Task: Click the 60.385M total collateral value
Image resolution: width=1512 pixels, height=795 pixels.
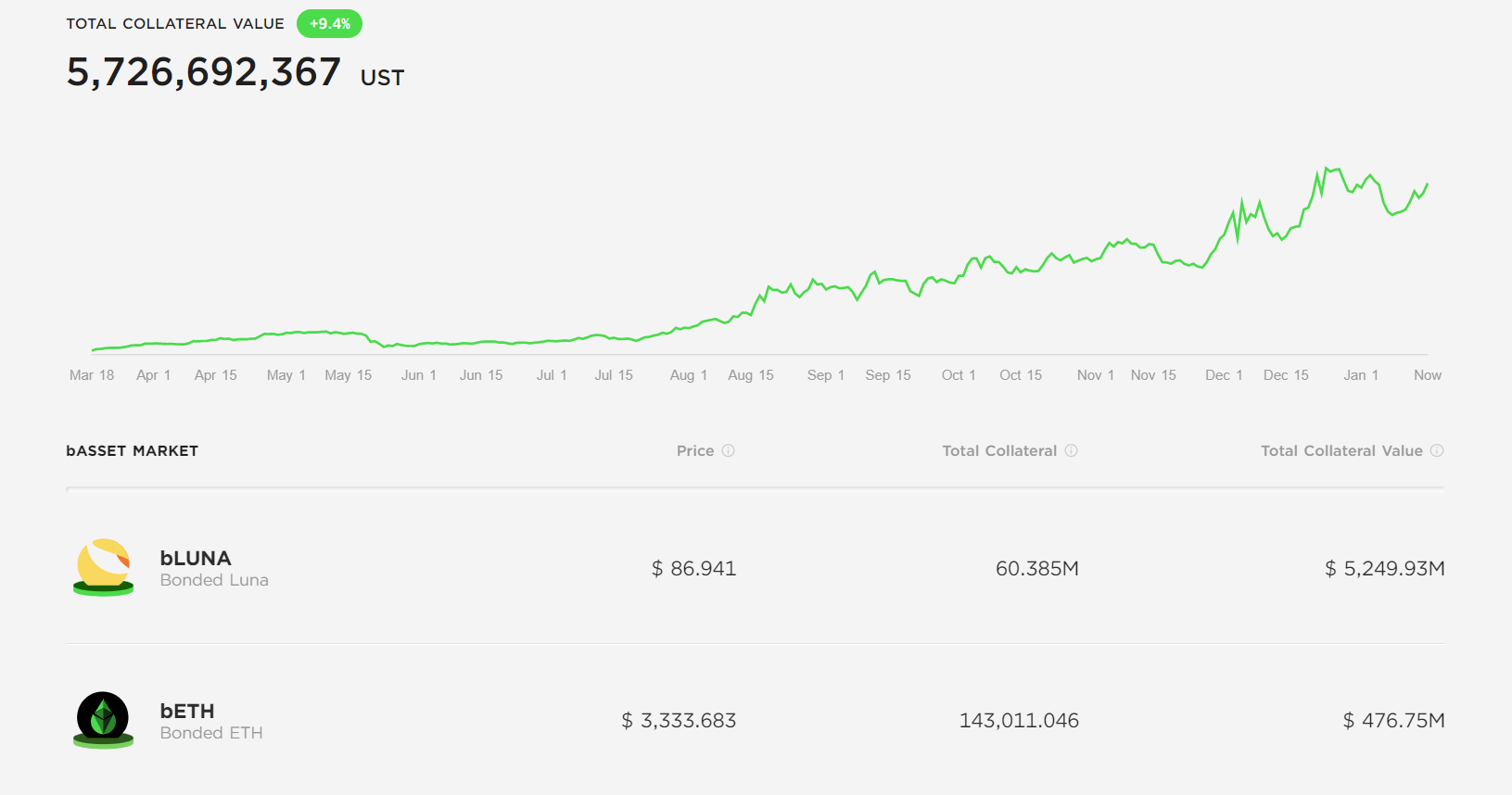Action: (x=1037, y=568)
